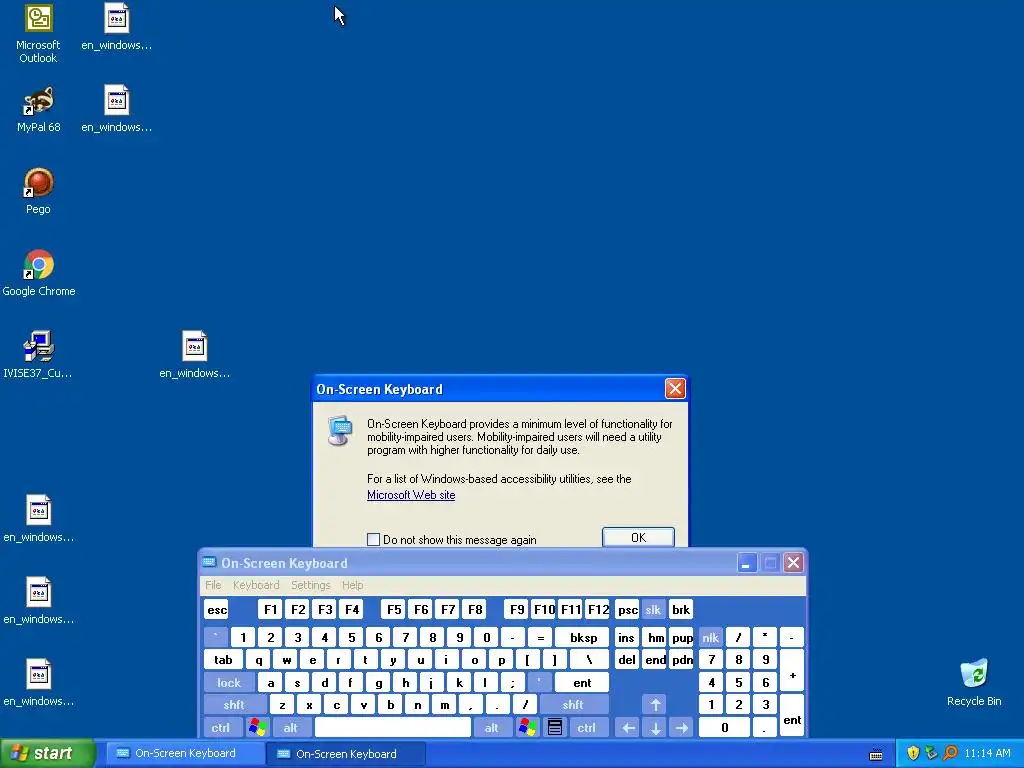
Task: Click OK in the keyboard dialog
Action: [x=638, y=537]
